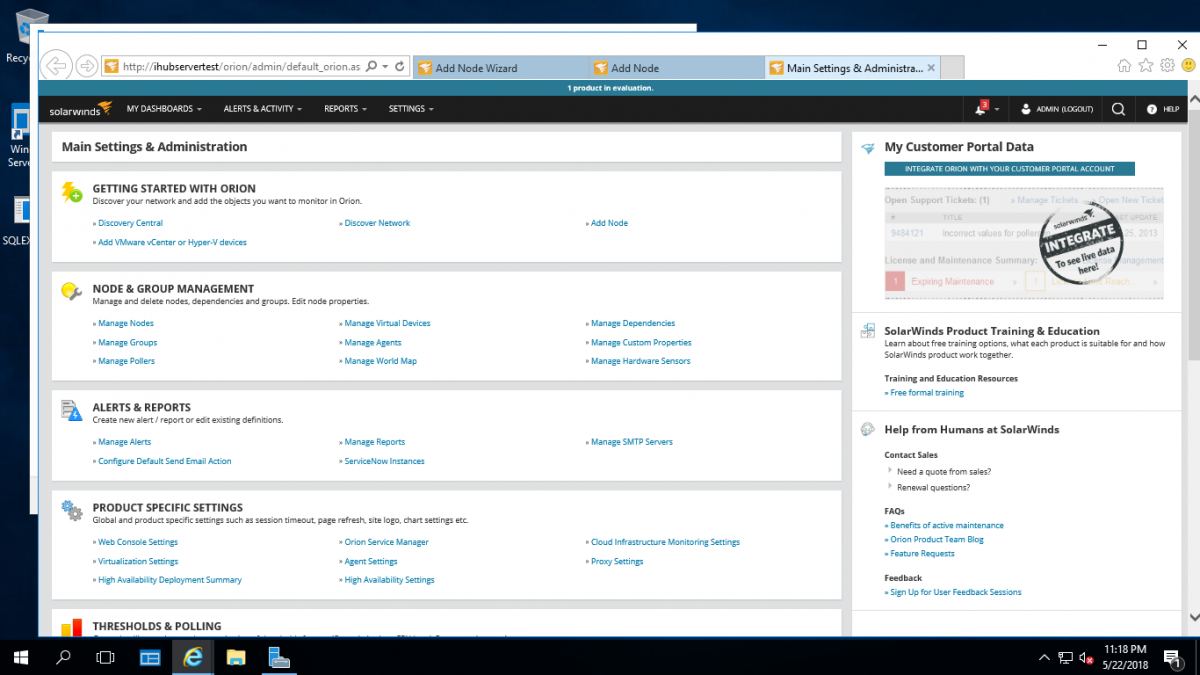Click the Alerts & Reports section icon
This screenshot has height=675, width=1200.
point(71,412)
